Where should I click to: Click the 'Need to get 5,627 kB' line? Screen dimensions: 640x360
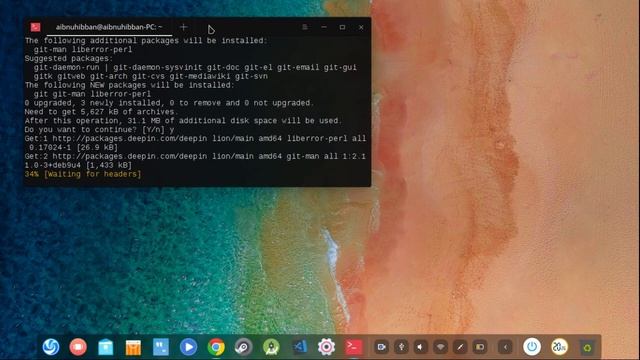(x=101, y=112)
